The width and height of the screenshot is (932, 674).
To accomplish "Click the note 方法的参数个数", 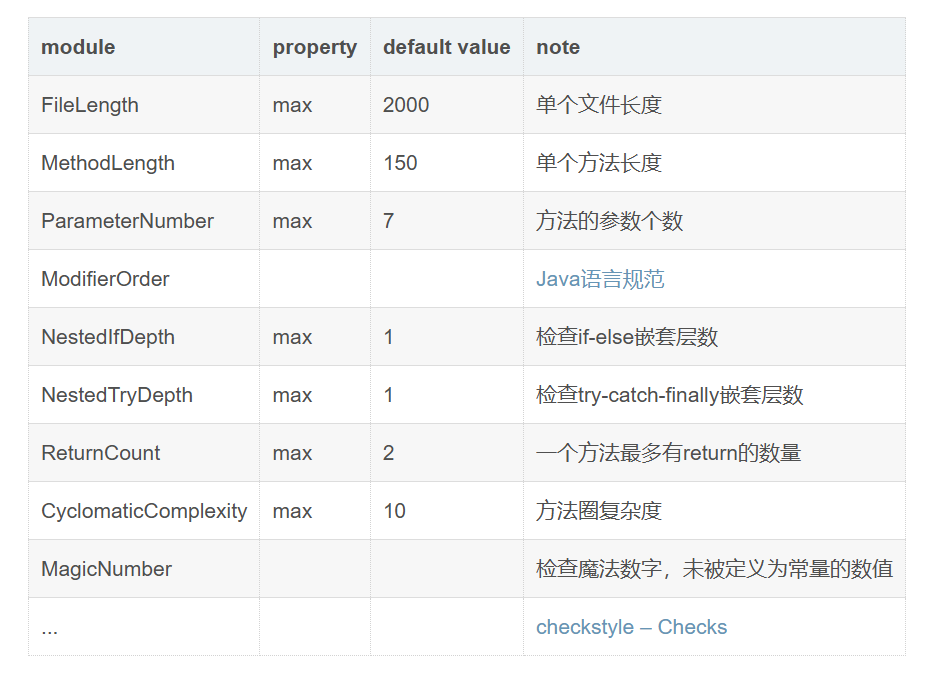I will (609, 221).
